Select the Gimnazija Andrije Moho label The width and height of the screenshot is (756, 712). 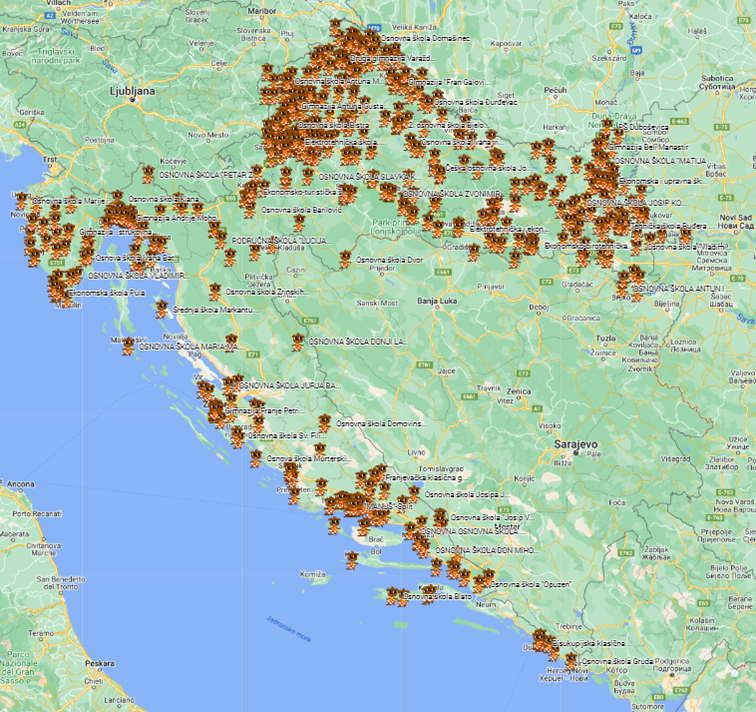coord(176,218)
